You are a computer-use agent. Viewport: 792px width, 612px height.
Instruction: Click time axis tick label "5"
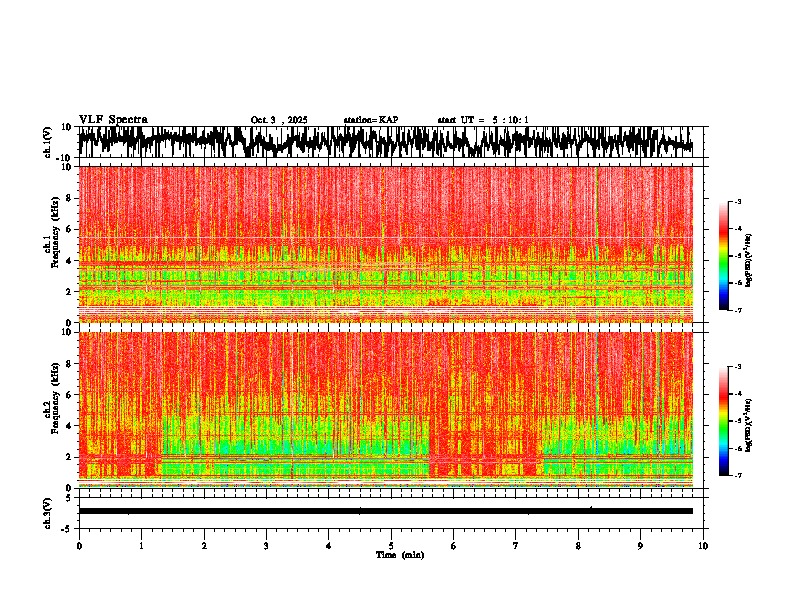pyautogui.click(x=391, y=545)
